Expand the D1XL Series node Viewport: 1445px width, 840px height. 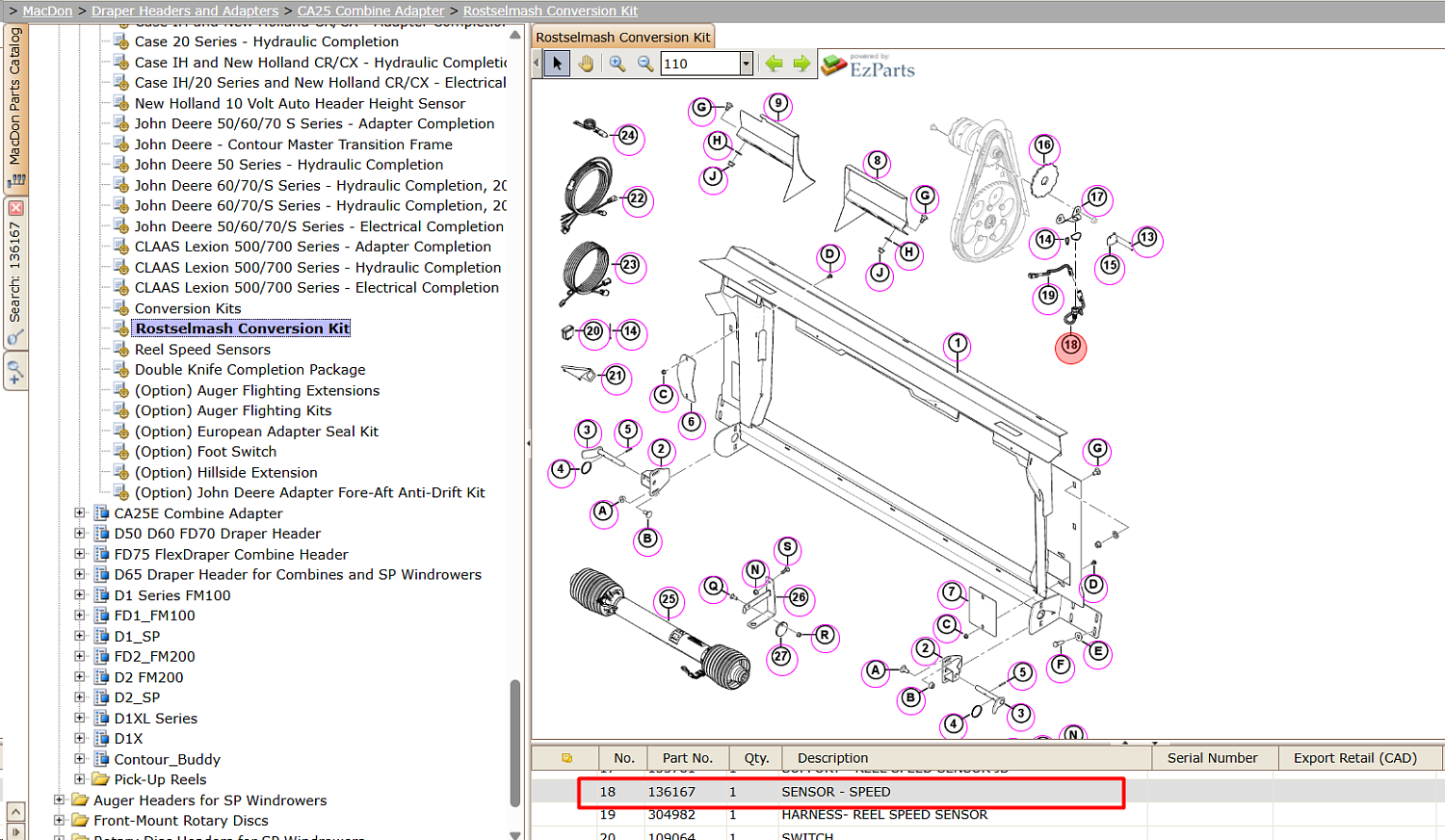(x=80, y=718)
